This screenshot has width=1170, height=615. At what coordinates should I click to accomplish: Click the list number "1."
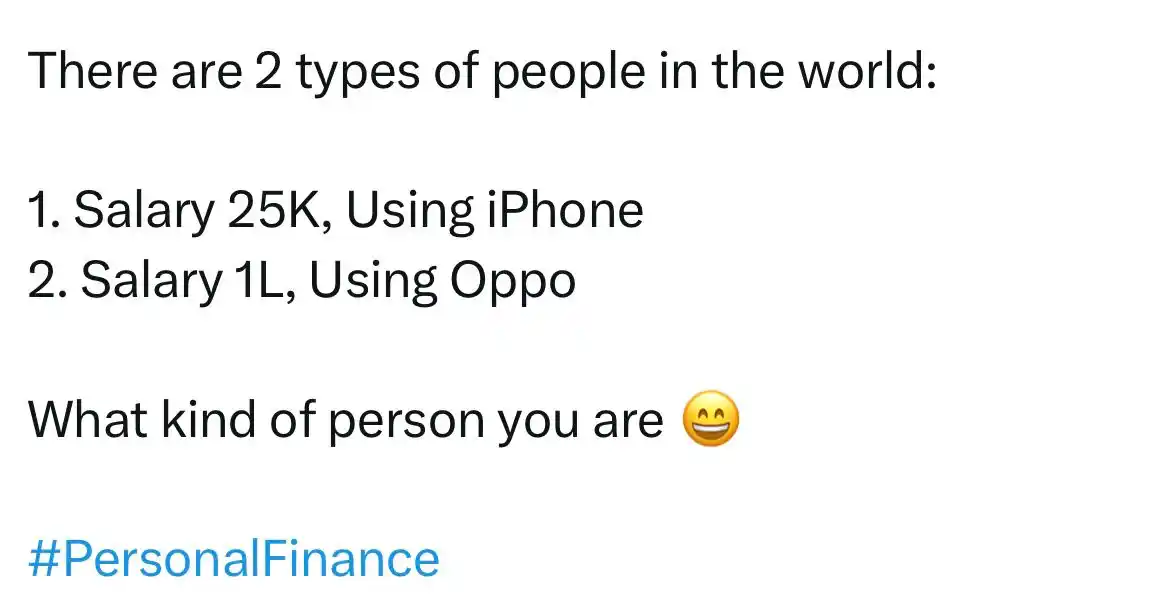(x=45, y=211)
